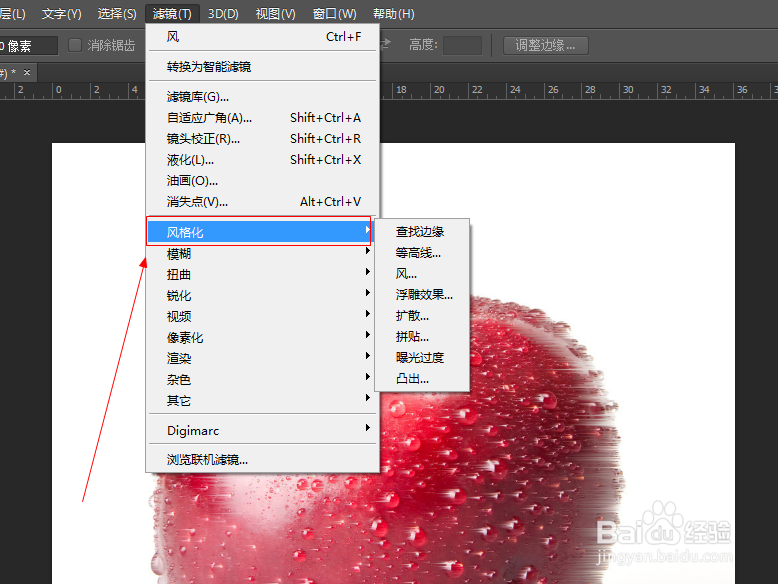
Task: Click the 像素 feather input field
Action: (28, 46)
